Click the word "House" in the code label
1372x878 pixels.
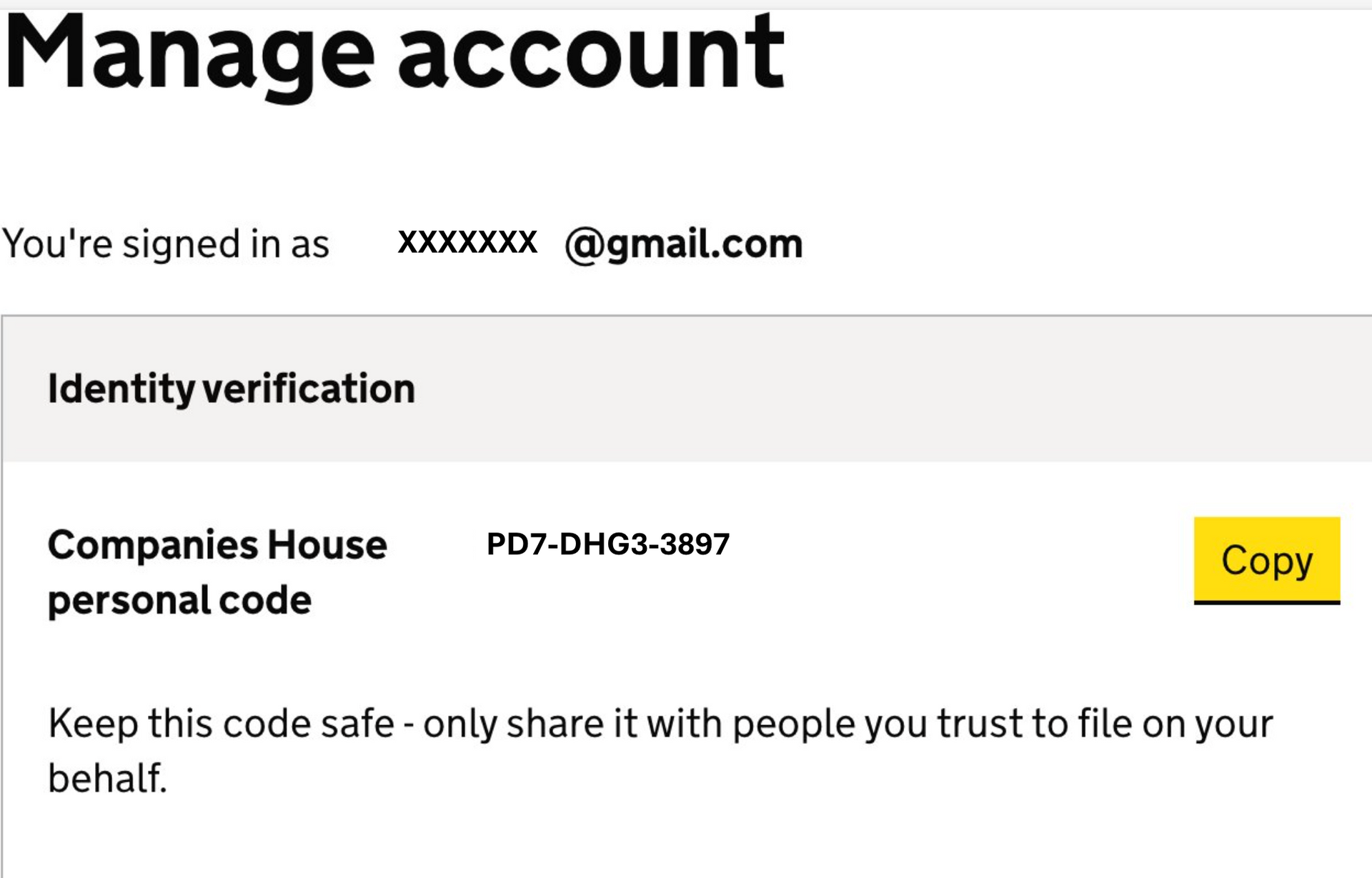pyautogui.click(x=327, y=545)
